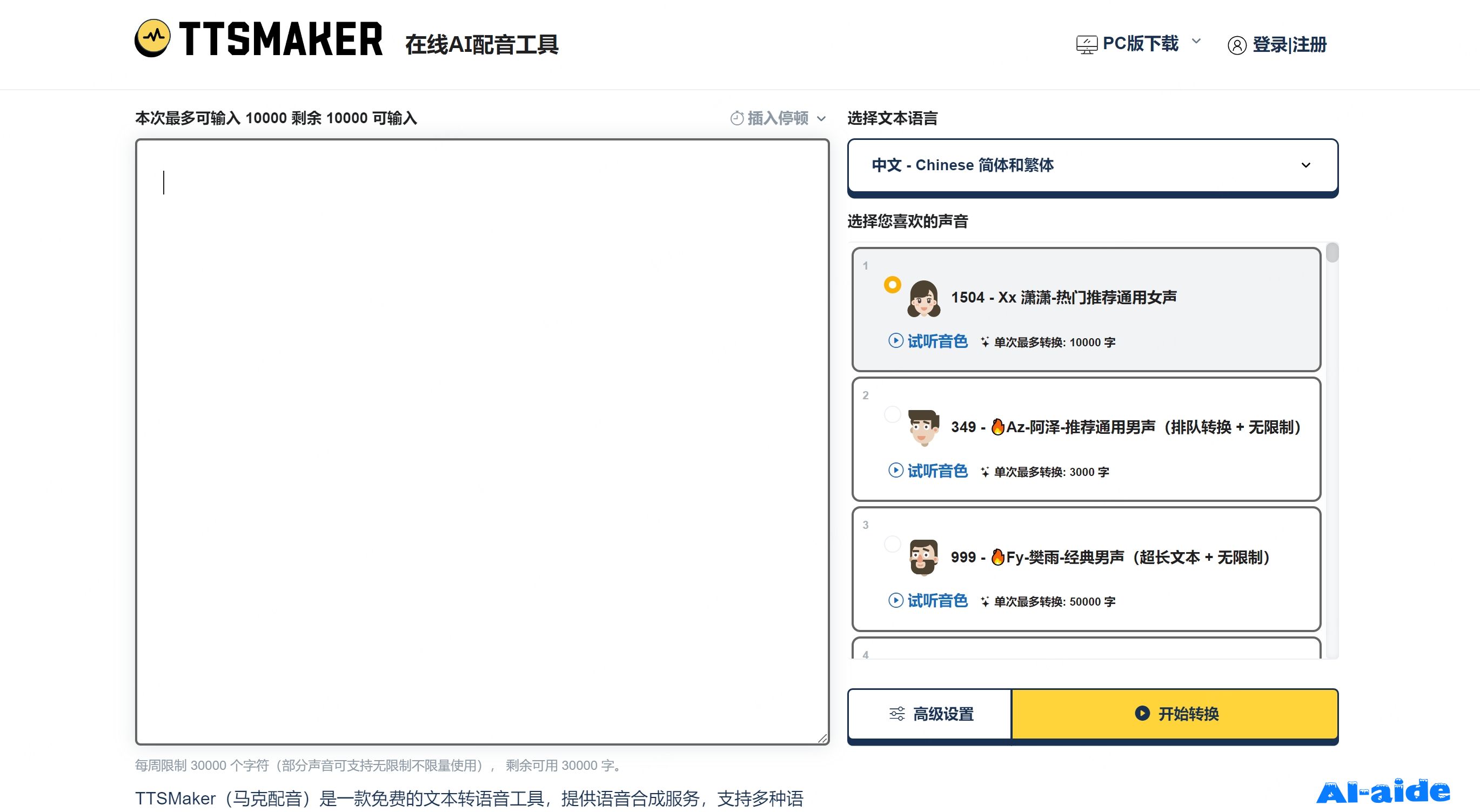Click the text 剩余可用 30000 字

[562, 766]
